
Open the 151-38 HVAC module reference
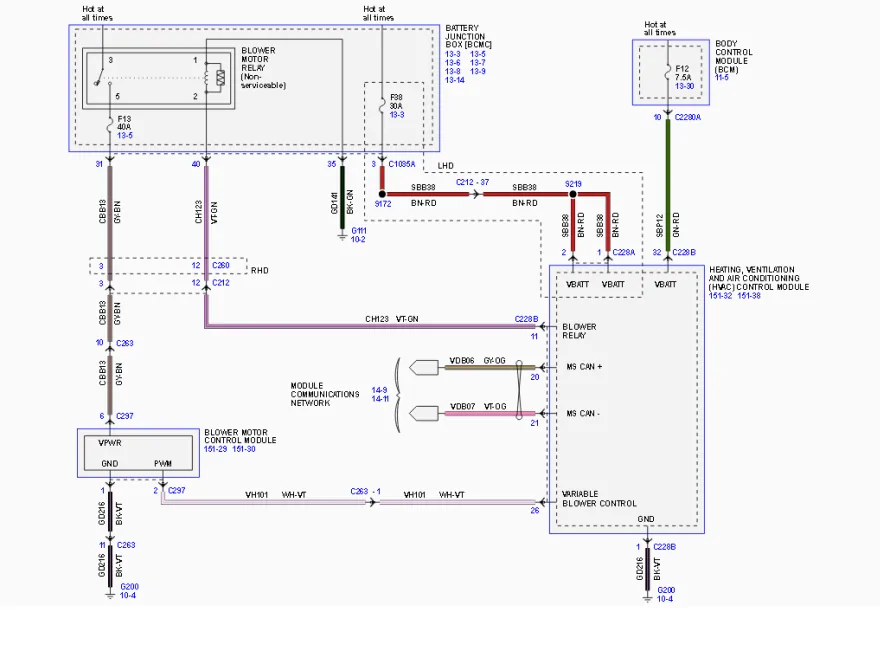coord(749,296)
